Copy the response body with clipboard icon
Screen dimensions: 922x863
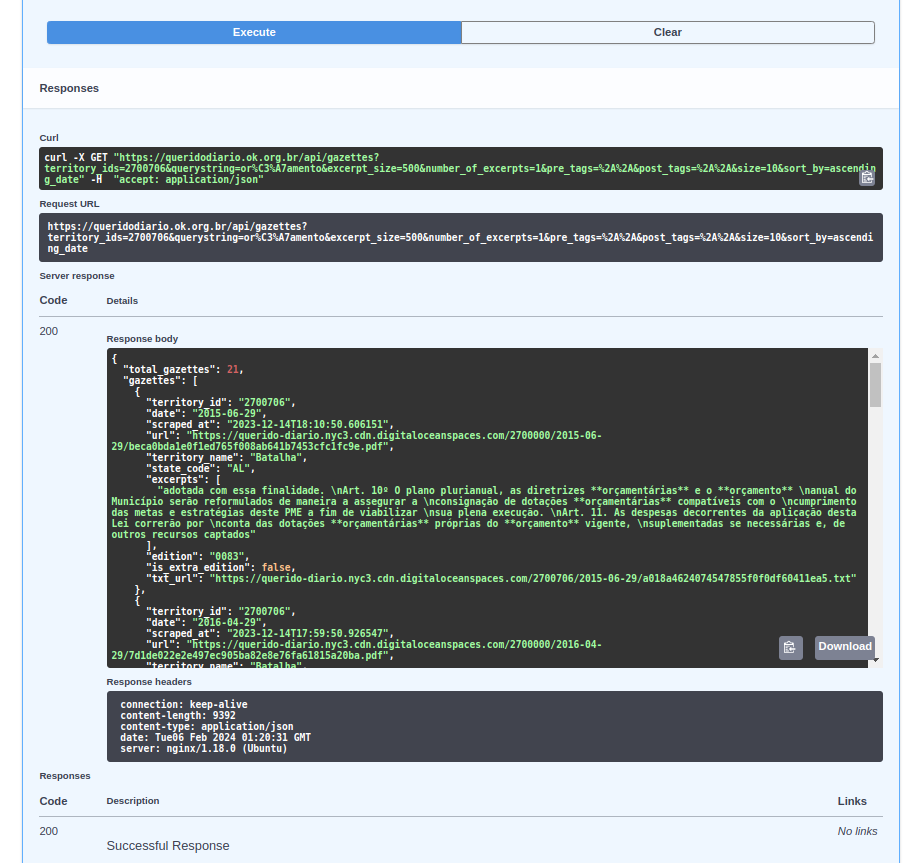tap(790, 647)
